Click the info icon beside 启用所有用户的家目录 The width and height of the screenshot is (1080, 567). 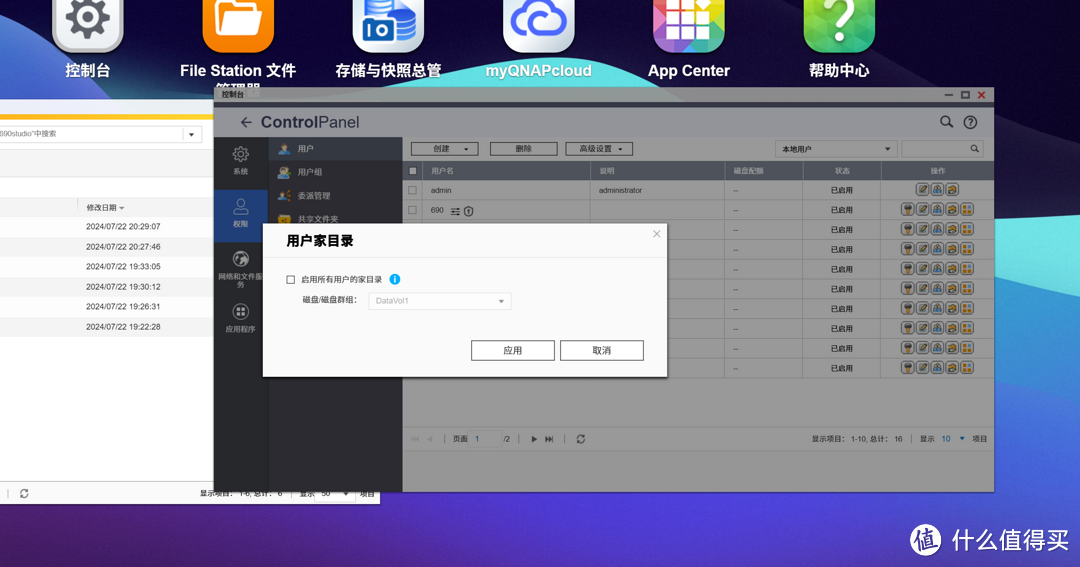coord(395,280)
